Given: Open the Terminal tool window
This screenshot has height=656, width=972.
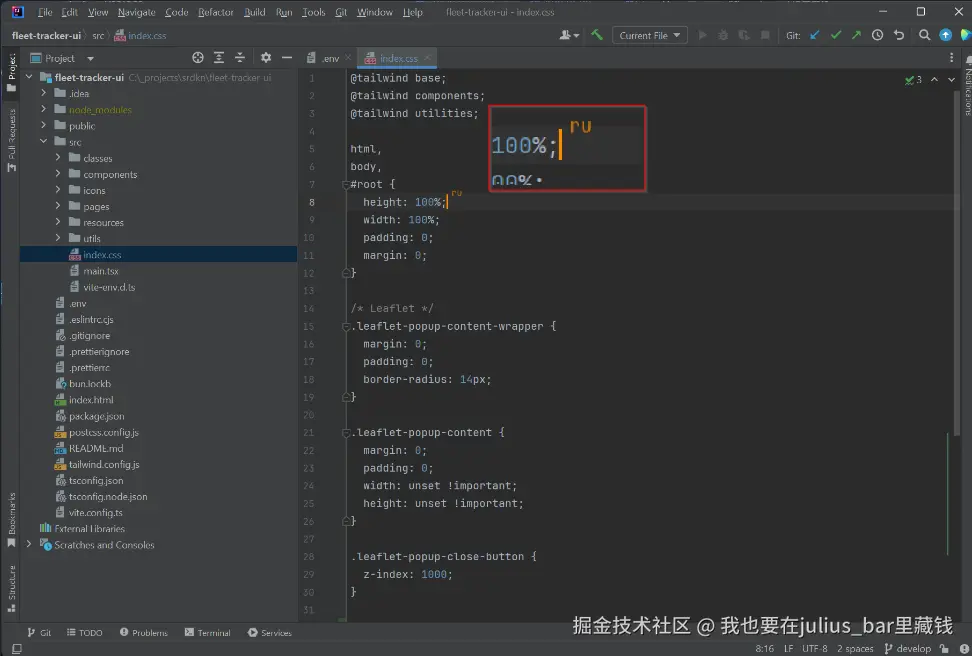Looking at the screenshot, I should tap(208, 632).
